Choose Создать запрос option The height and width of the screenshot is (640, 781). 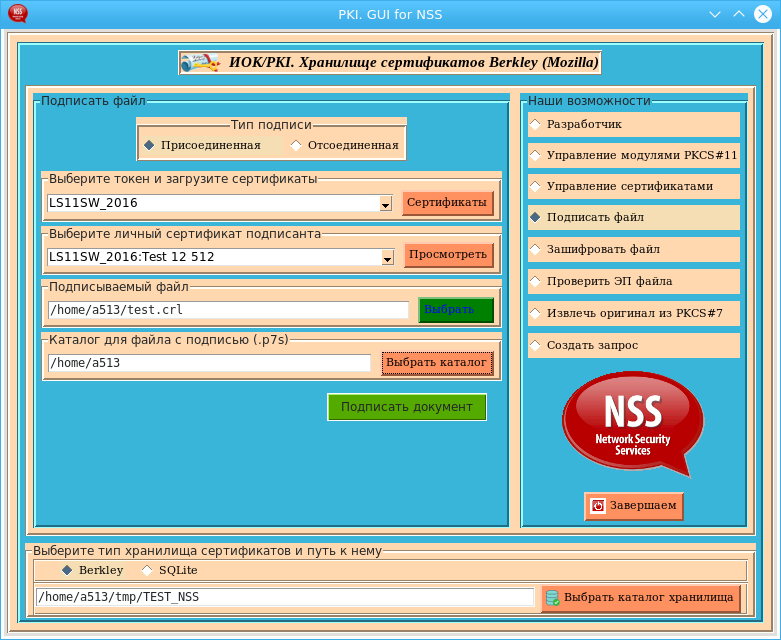pyautogui.click(x=634, y=345)
